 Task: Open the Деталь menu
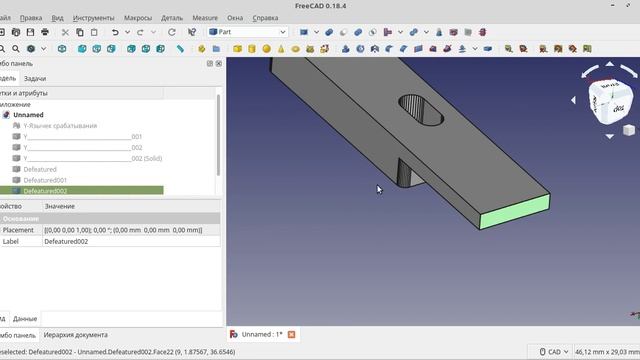(172, 18)
